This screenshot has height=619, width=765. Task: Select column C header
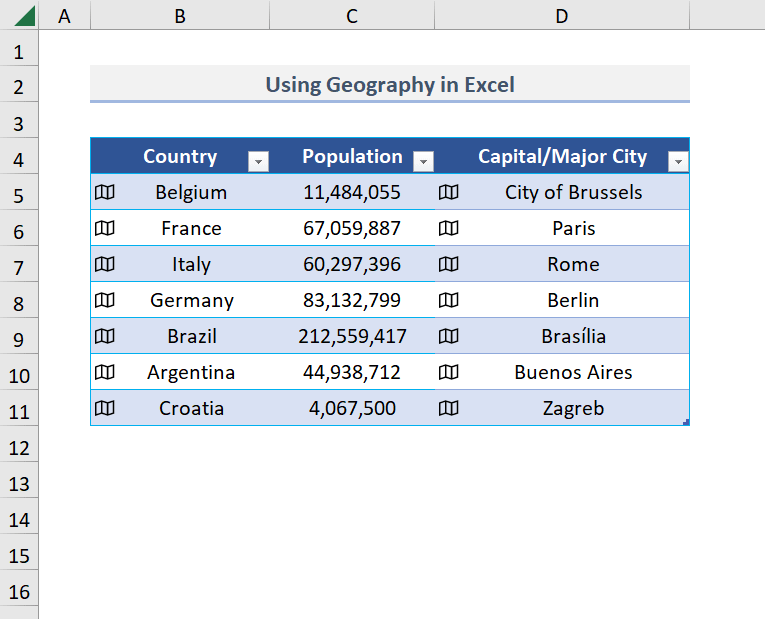click(352, 15)
